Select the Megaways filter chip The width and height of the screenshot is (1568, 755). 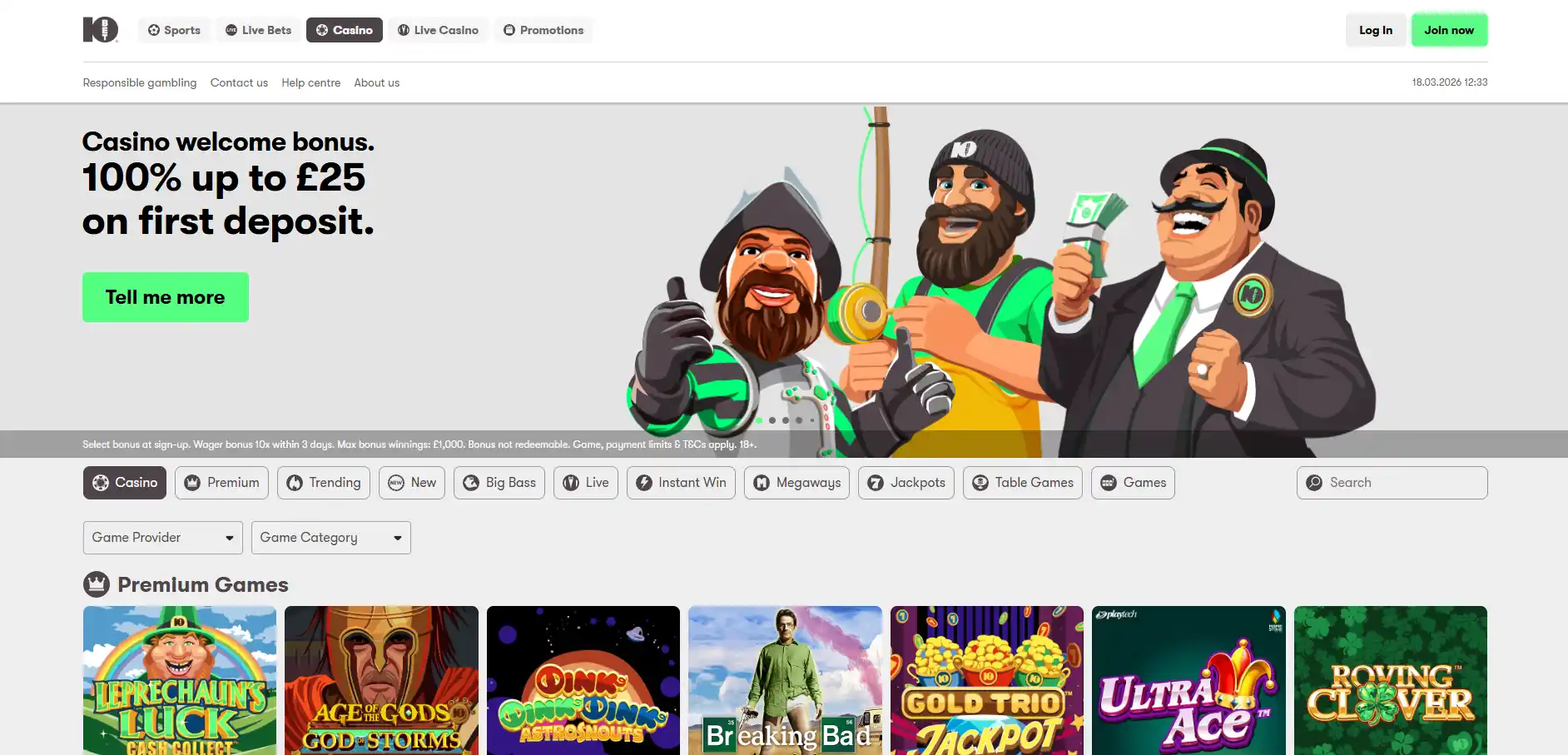[796, 483]
